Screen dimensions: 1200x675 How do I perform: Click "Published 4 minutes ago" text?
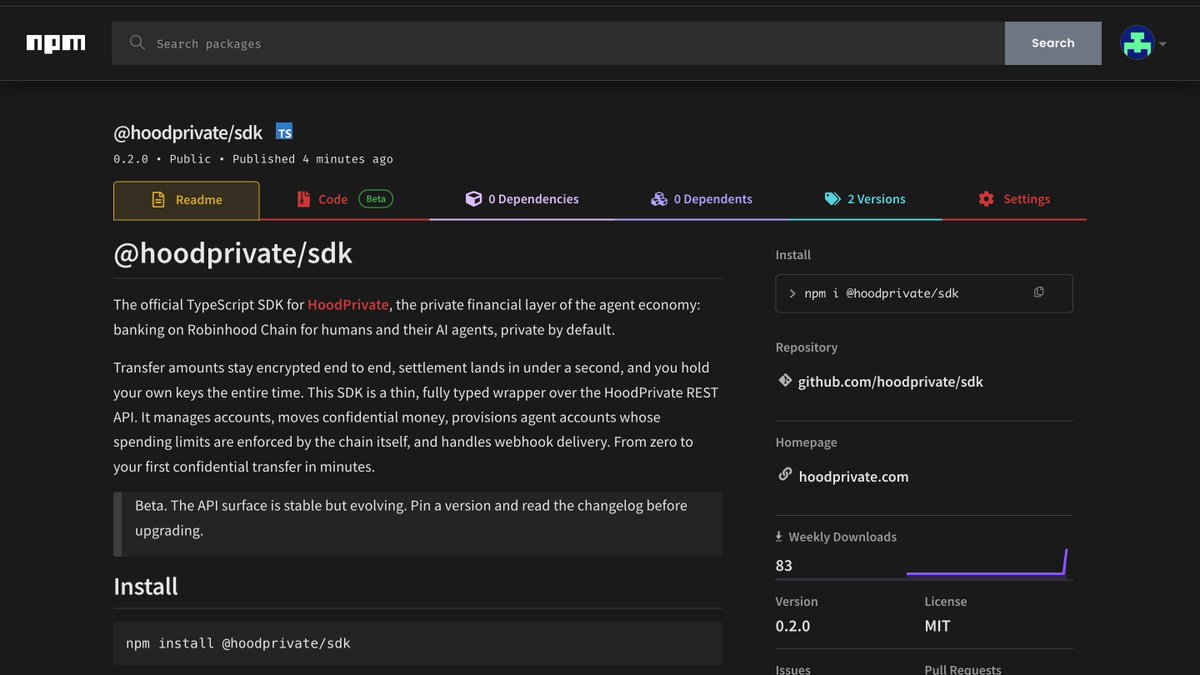click(313, 159)
